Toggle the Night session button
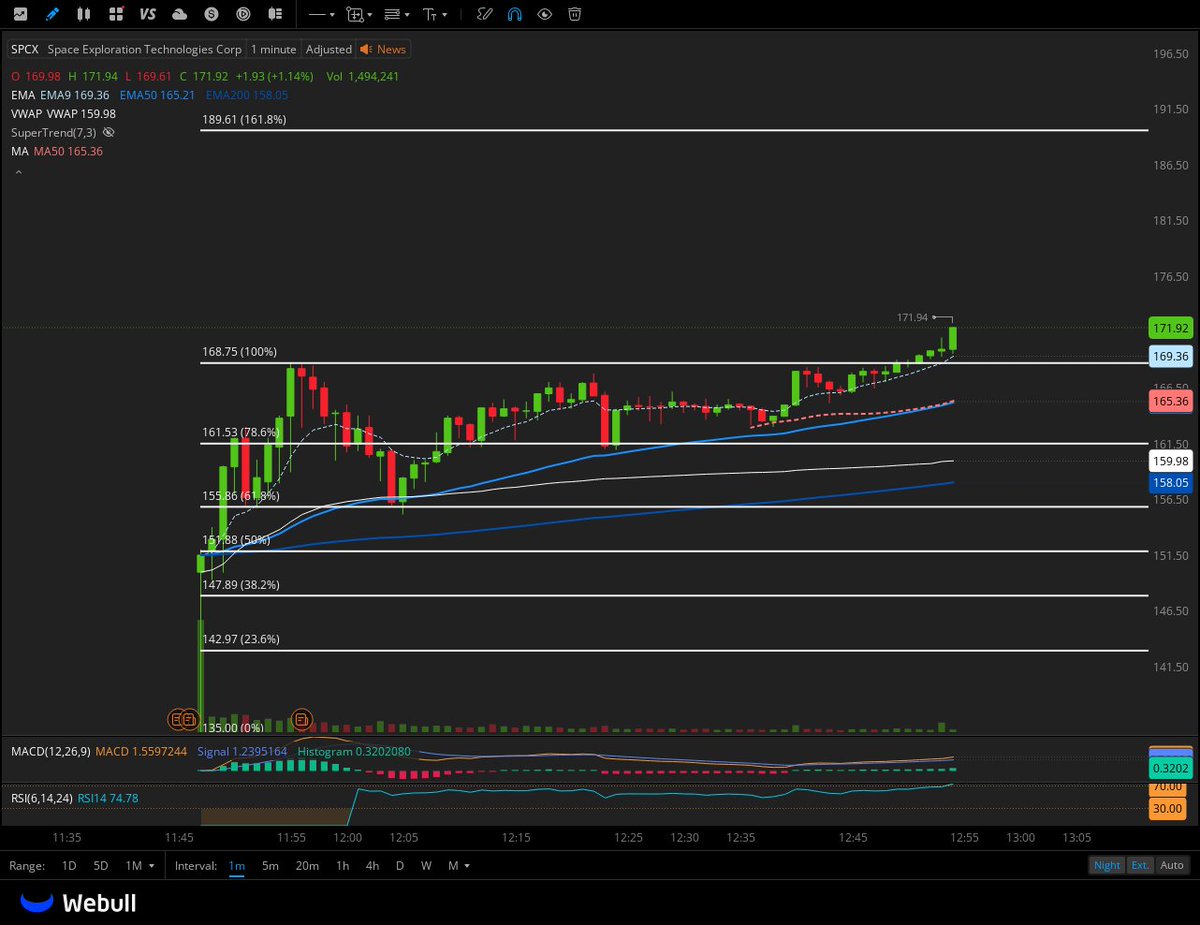 pyautogui.click(x=1107, y=865)
